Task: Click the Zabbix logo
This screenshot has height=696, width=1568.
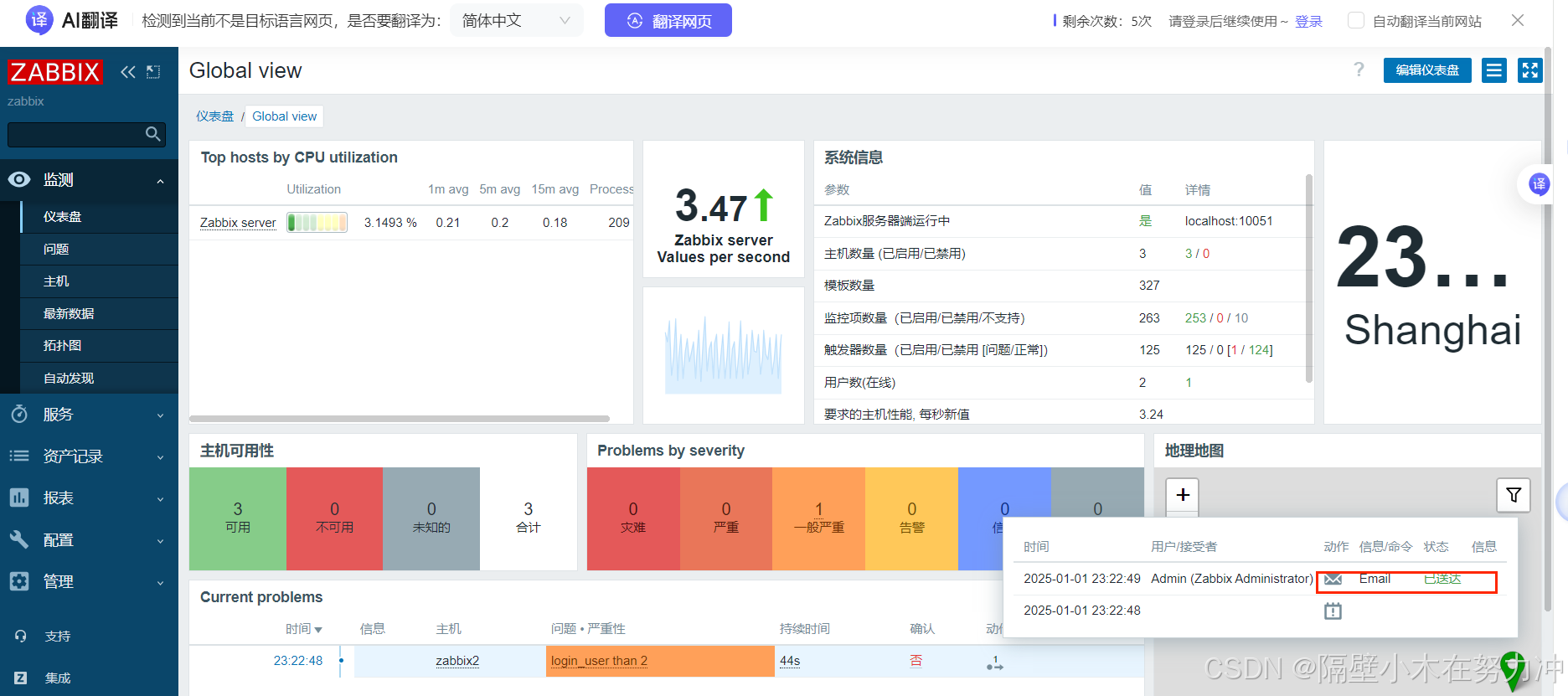Action: tap(55, 72)
